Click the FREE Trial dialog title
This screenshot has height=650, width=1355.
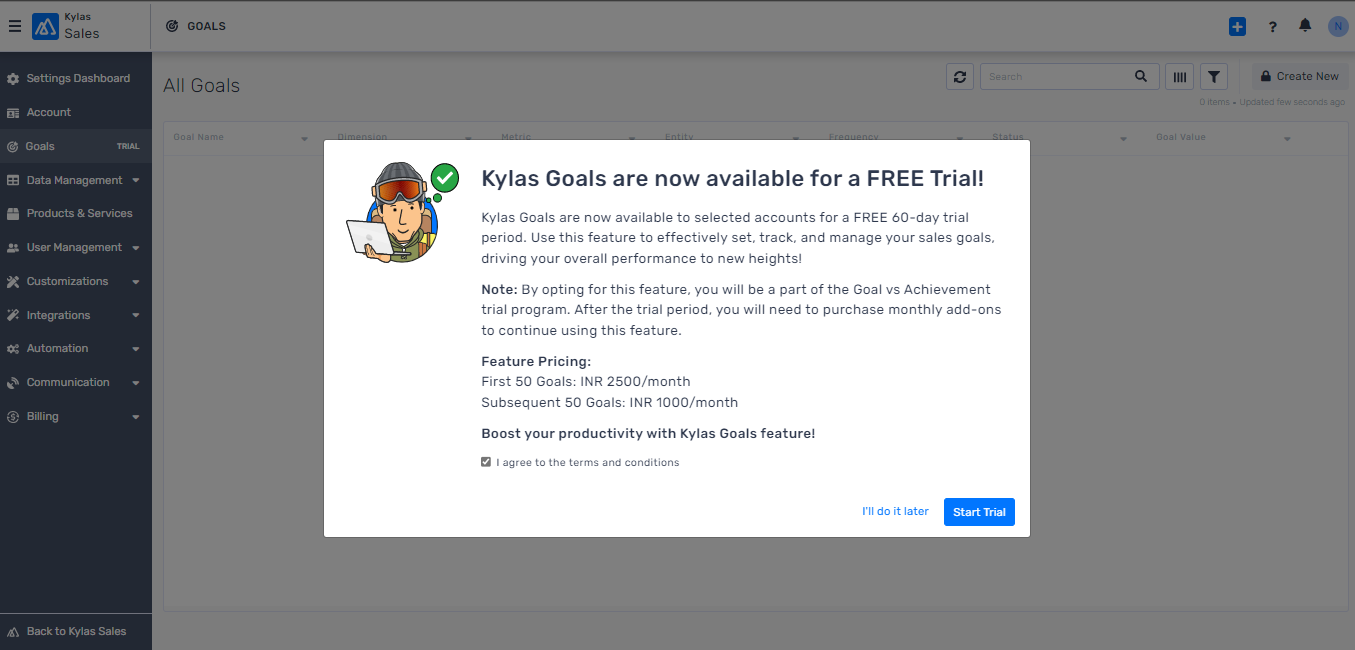click(x=733, y=179)
